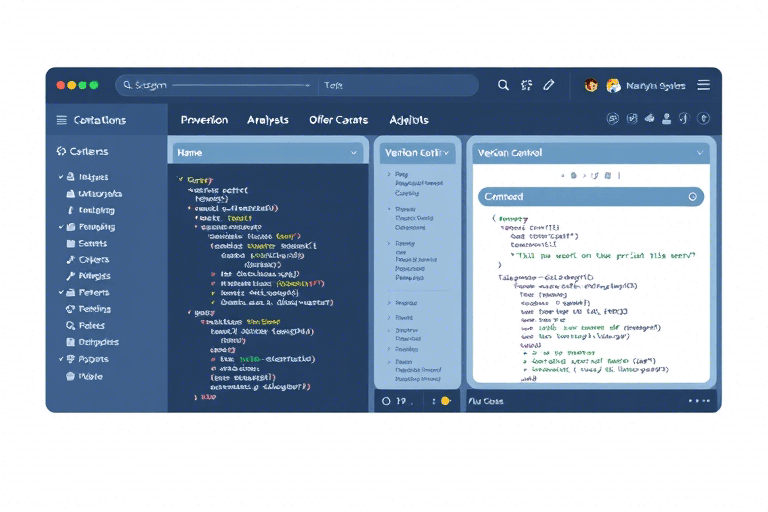This screenshot has height=512, width=768.
Task: Open the hamburger menu at top right
Action: 703,86
